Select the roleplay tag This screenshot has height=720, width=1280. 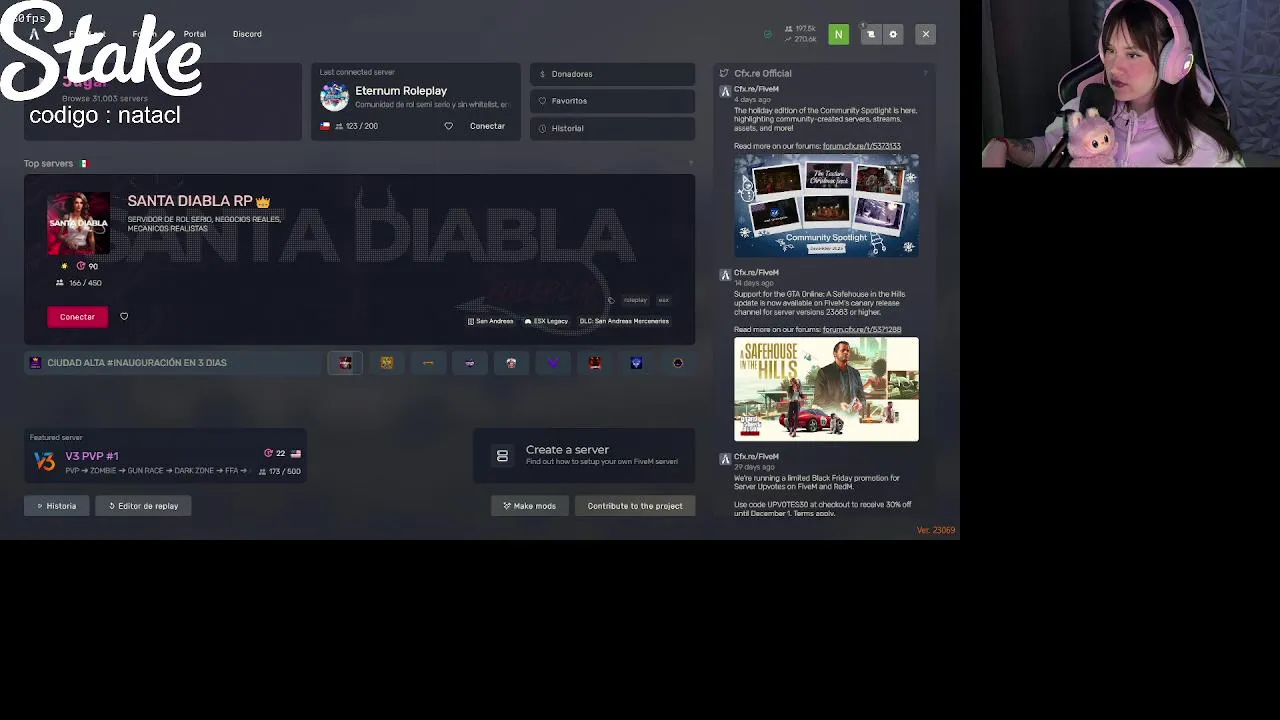635,300
